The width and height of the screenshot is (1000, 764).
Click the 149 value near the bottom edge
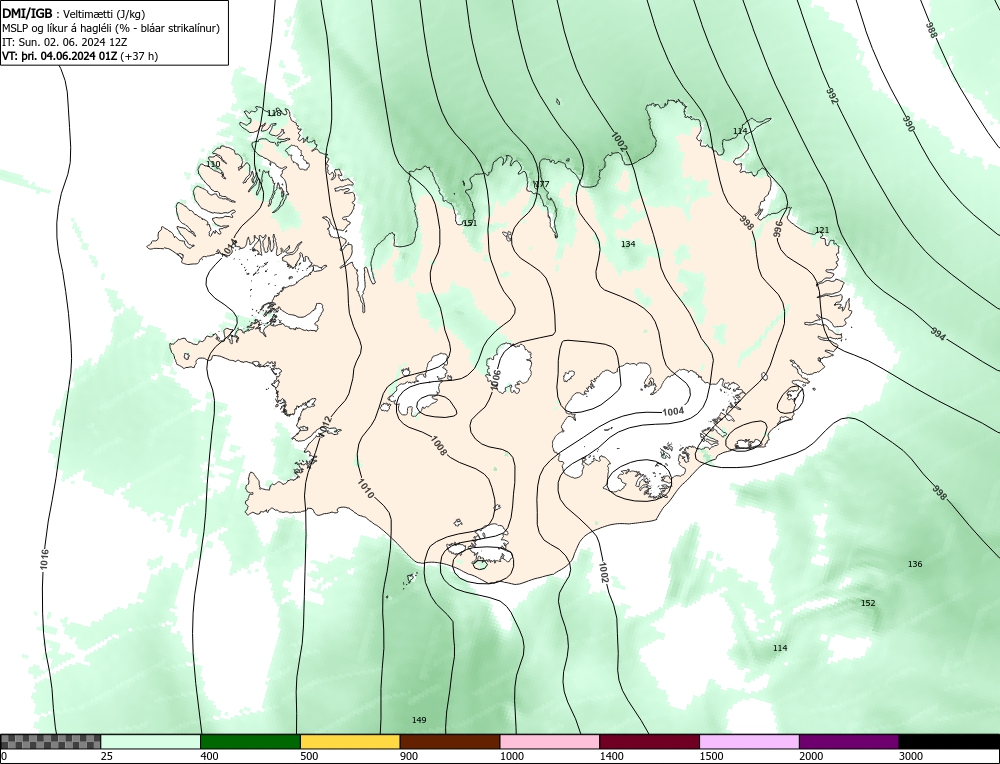coord(419,720)
